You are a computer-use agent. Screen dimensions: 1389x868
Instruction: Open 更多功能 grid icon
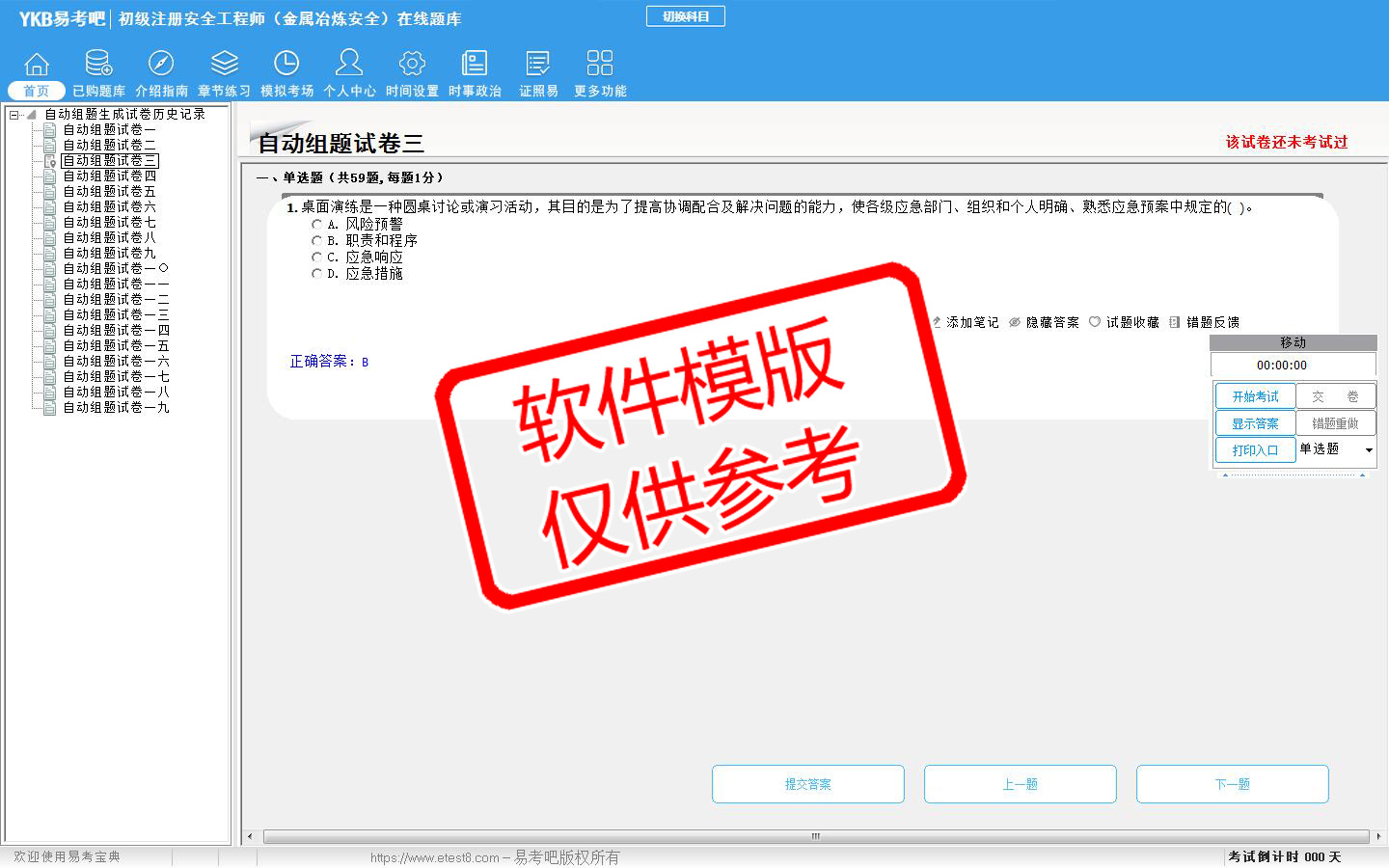[x=600, y=64]
